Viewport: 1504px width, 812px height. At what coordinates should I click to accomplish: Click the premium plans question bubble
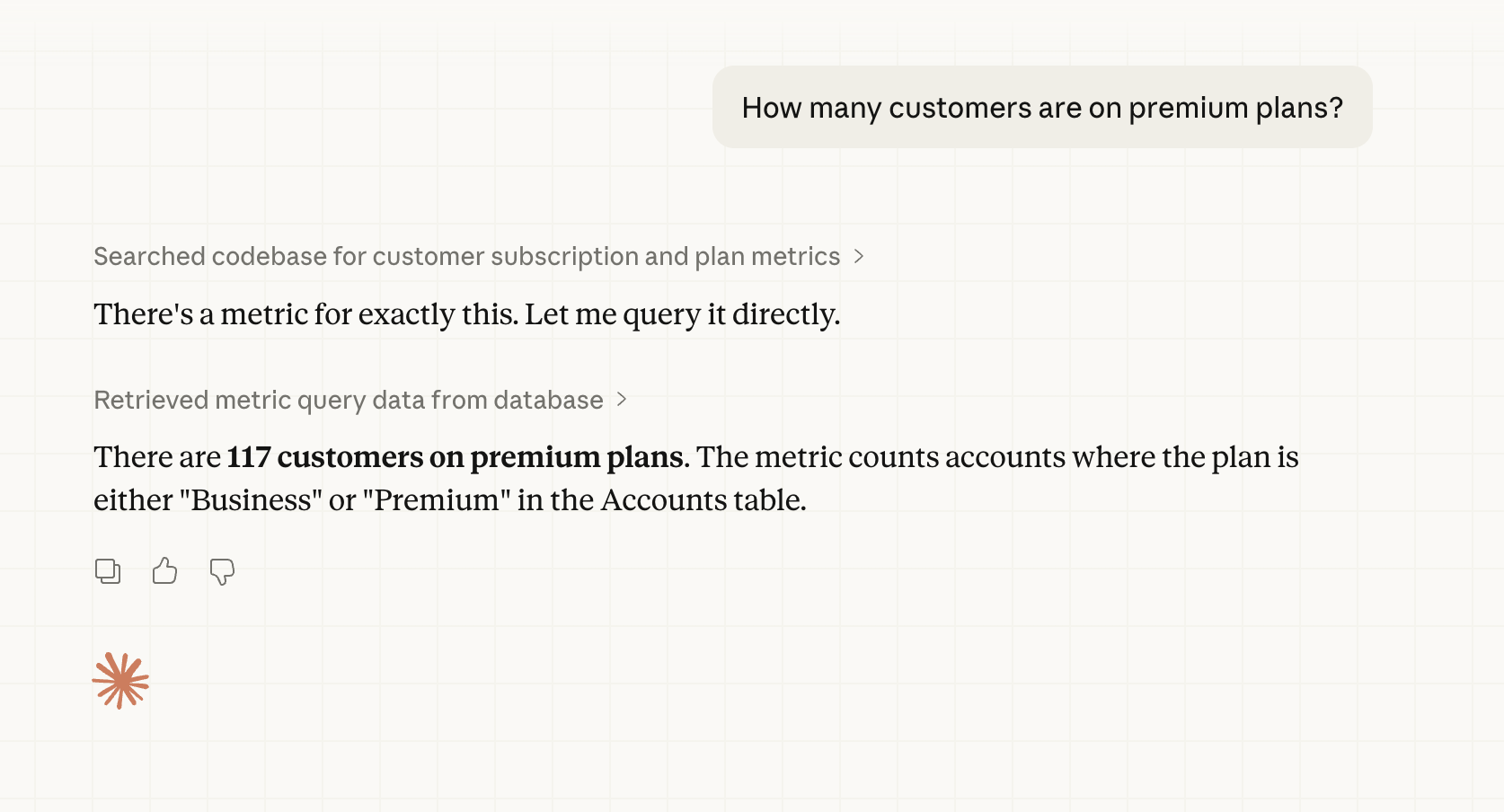click(x=1042, y=107)
